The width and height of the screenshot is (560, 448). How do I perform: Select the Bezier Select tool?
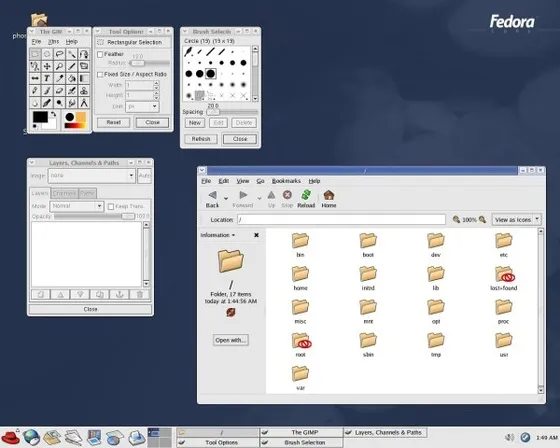pos(84,54)
